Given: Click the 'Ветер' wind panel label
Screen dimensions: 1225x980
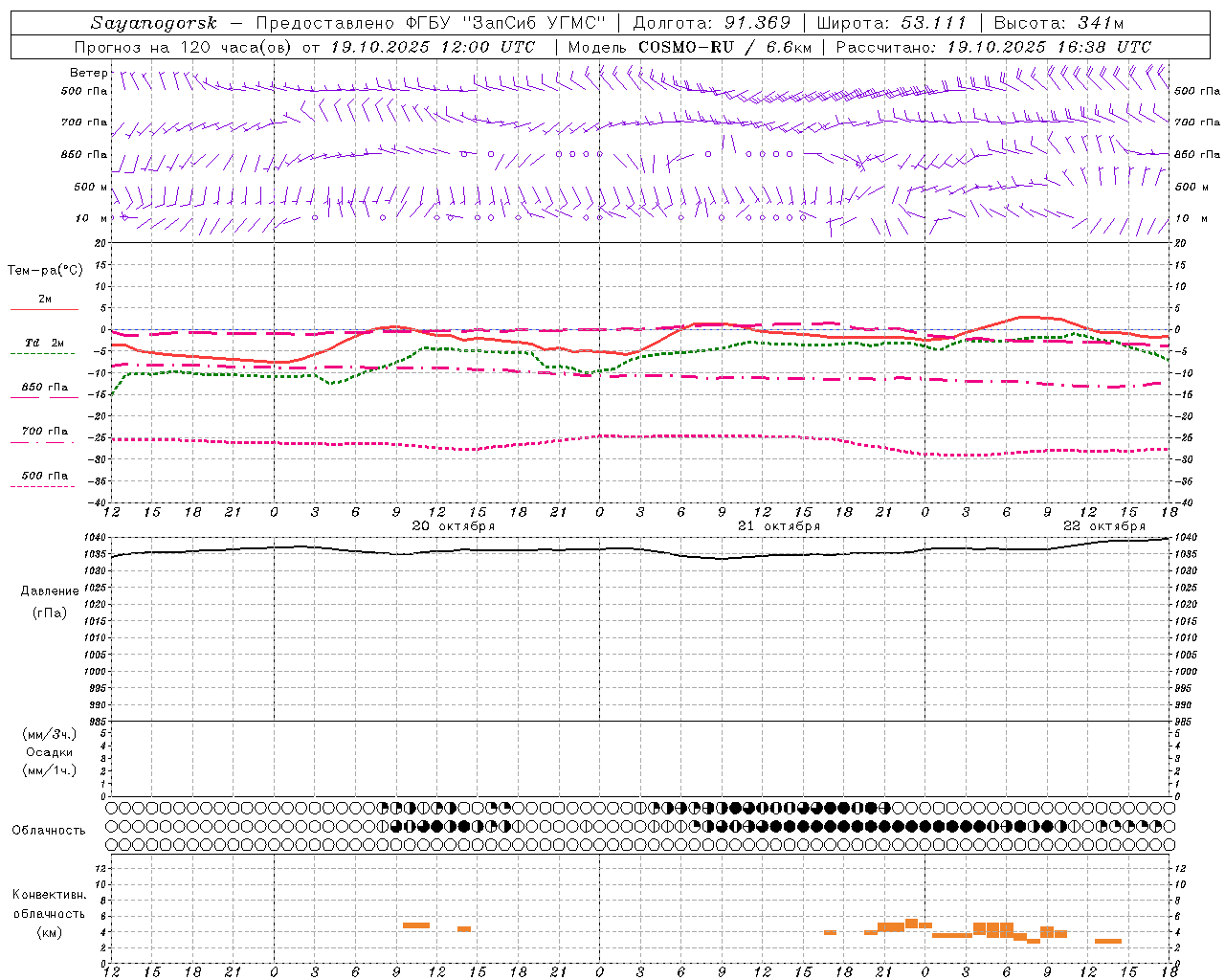Looking at the screenshot, I should point(88,73).
